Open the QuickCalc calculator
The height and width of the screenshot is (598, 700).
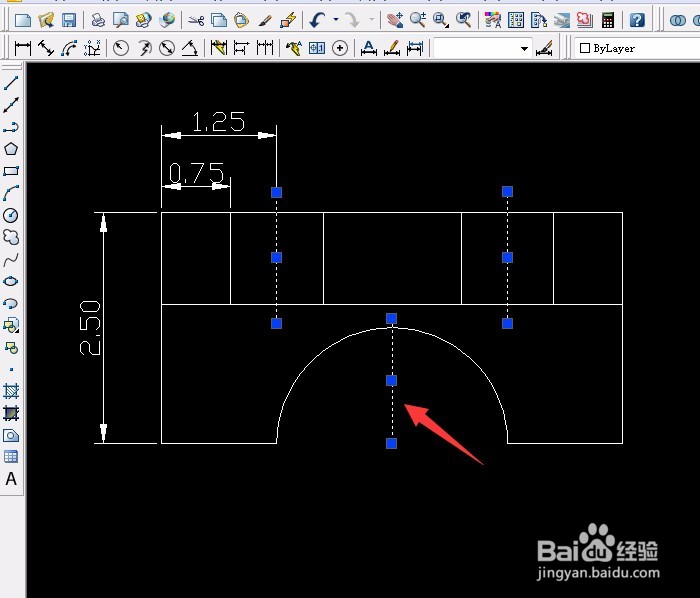coord(608,20)
